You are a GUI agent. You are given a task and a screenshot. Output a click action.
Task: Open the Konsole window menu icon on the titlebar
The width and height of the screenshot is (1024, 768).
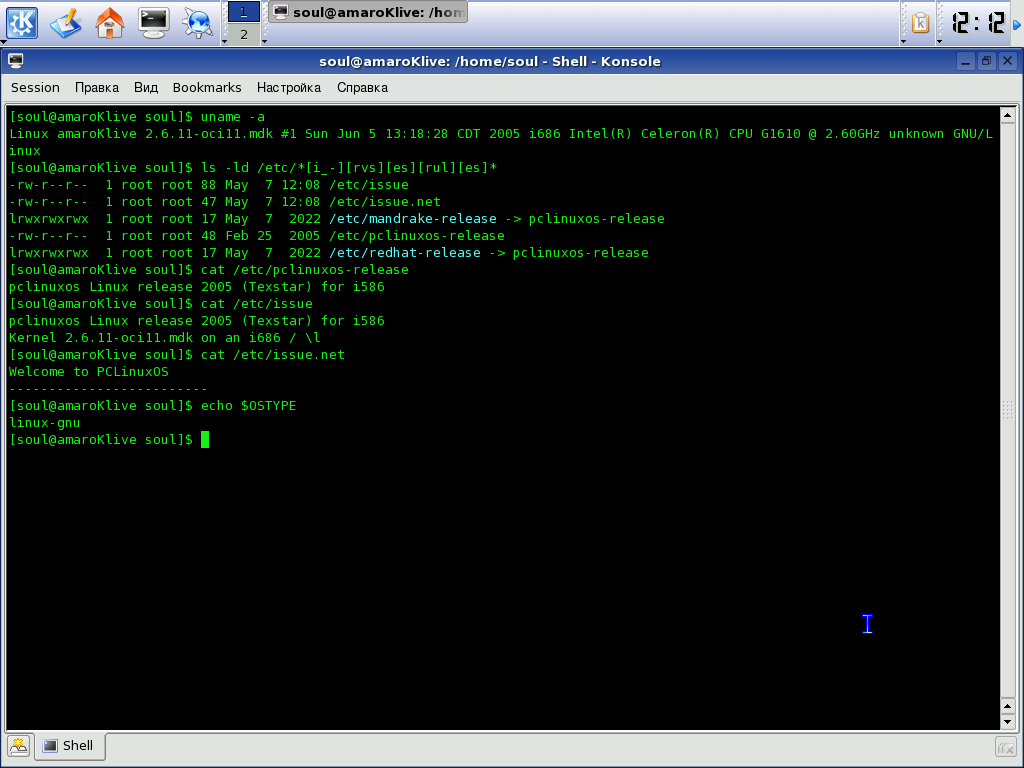(16, 61)
